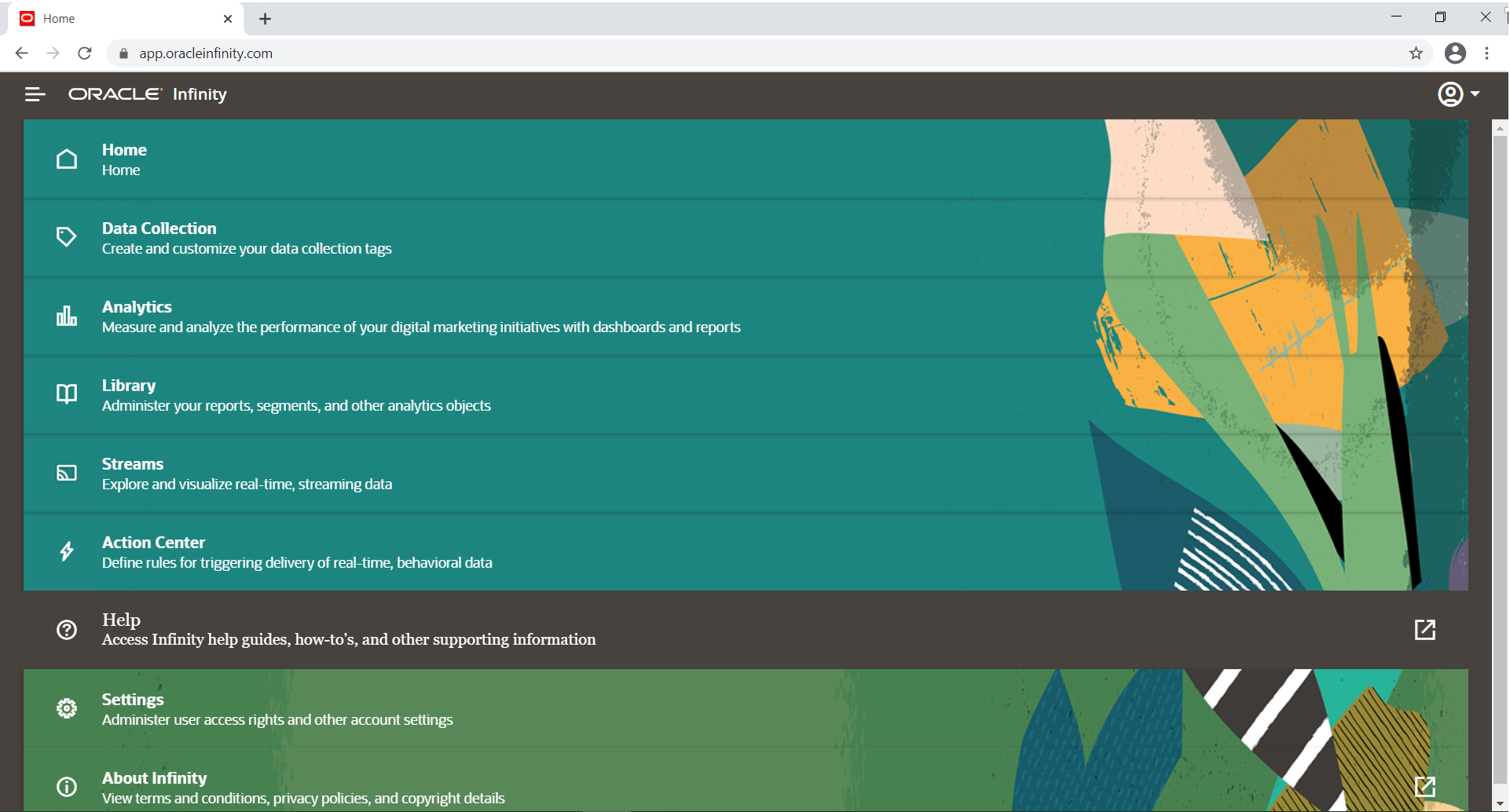Viewport: 1510px width, 812px height.
Task: Click the Settings gear icon
Action: (67, 708)
